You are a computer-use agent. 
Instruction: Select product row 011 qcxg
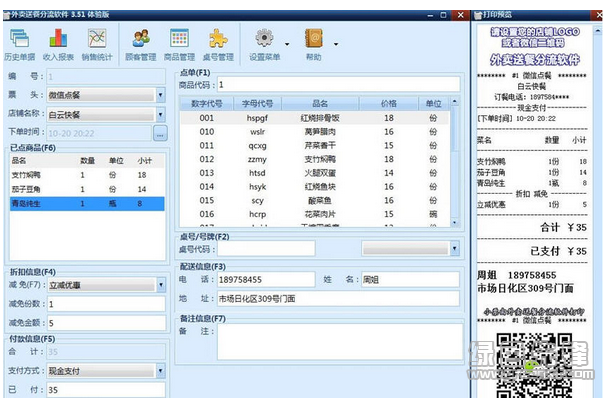point(314,145)
